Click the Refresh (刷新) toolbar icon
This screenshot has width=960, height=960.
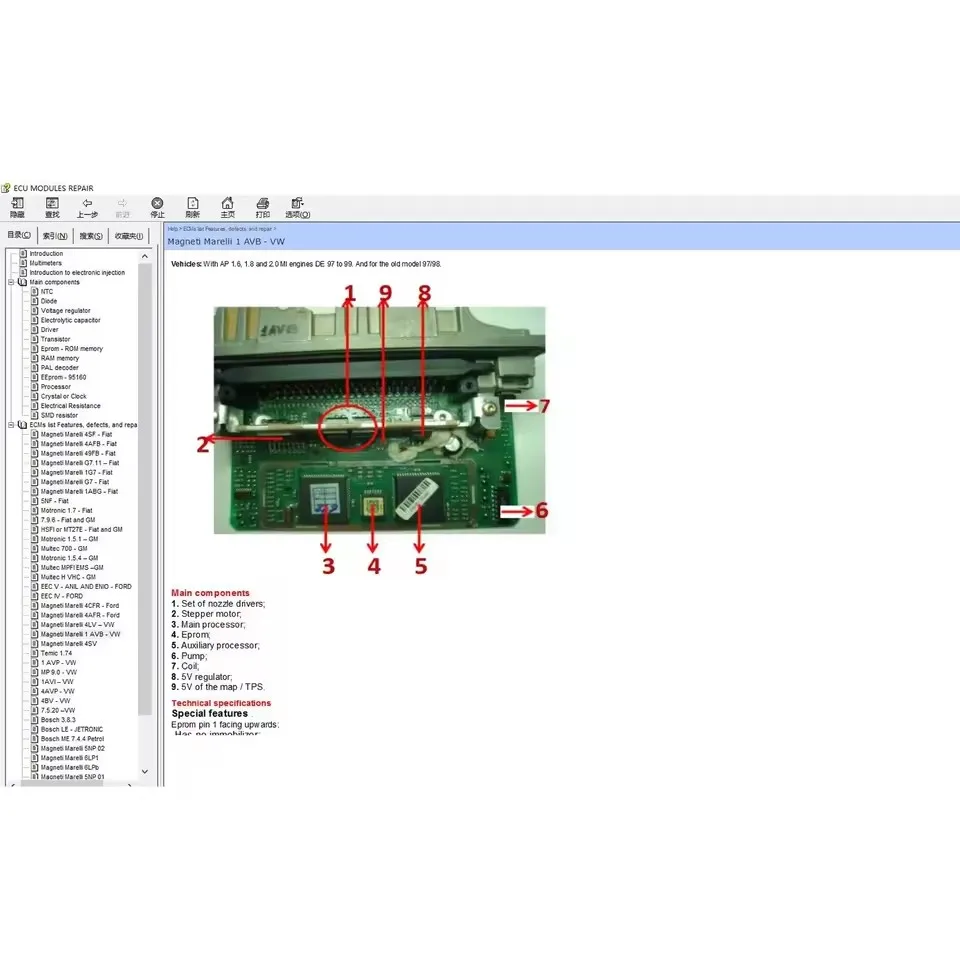tap(193, 207)
